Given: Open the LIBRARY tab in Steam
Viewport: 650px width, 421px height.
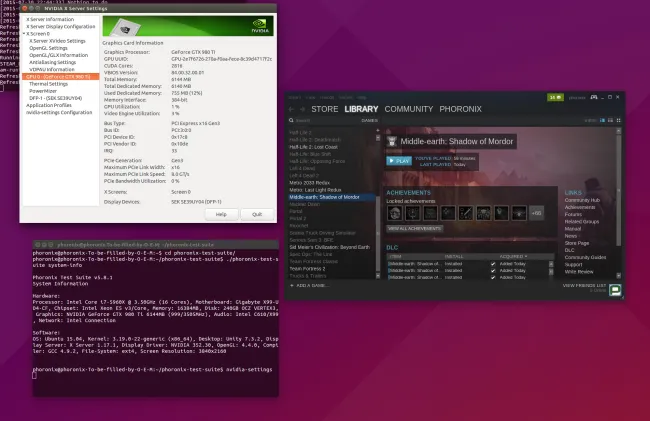Looking at the screenshot, I should pyautogui.click(x=361, y=109).
